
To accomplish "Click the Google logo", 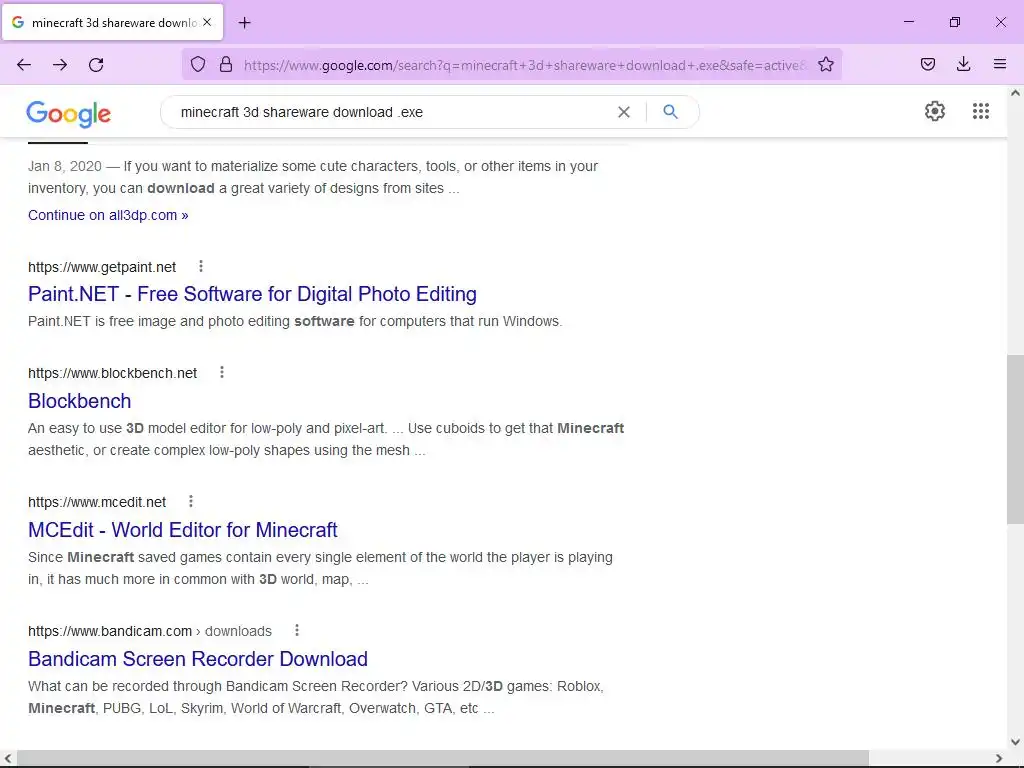I will (69, 114).
